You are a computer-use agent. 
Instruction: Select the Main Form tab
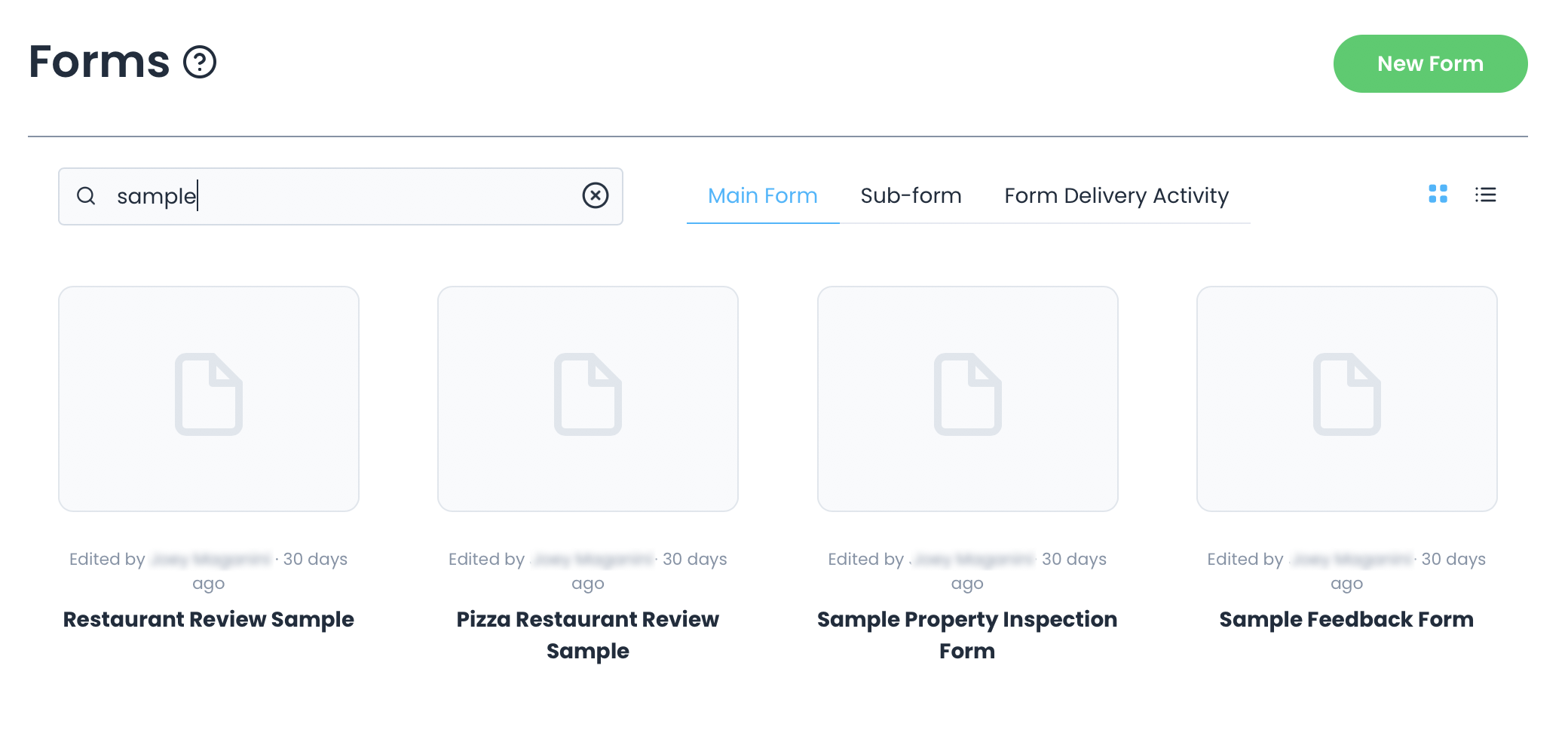762,196
